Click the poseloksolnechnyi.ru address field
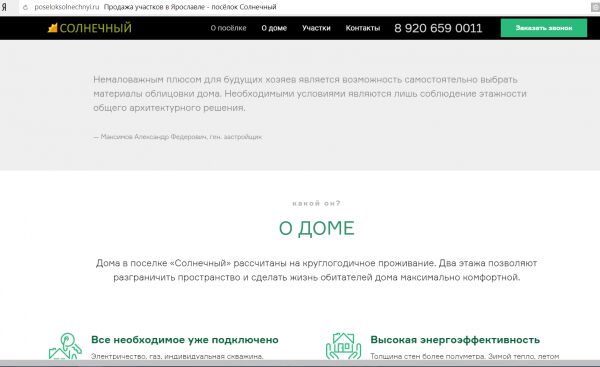The image size is (600, 367). point(67,7)
